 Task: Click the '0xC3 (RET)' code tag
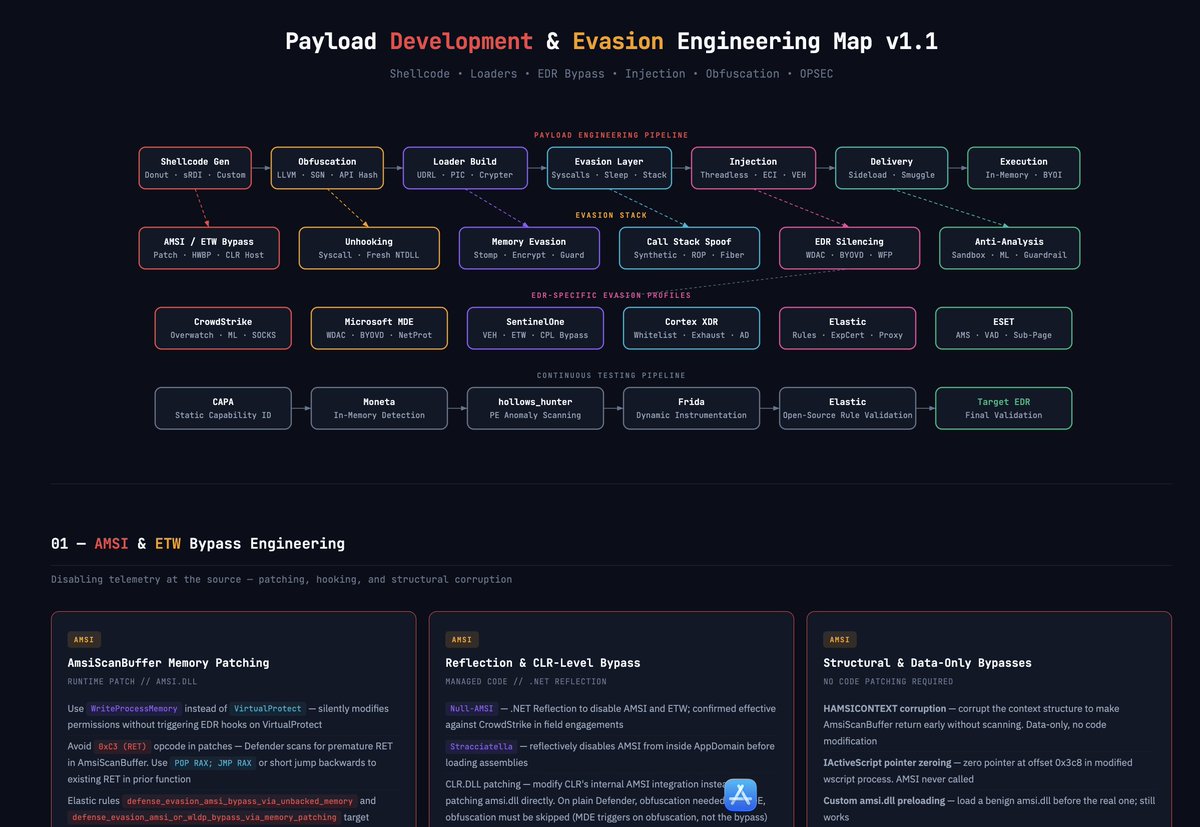[x=121, y=746]
